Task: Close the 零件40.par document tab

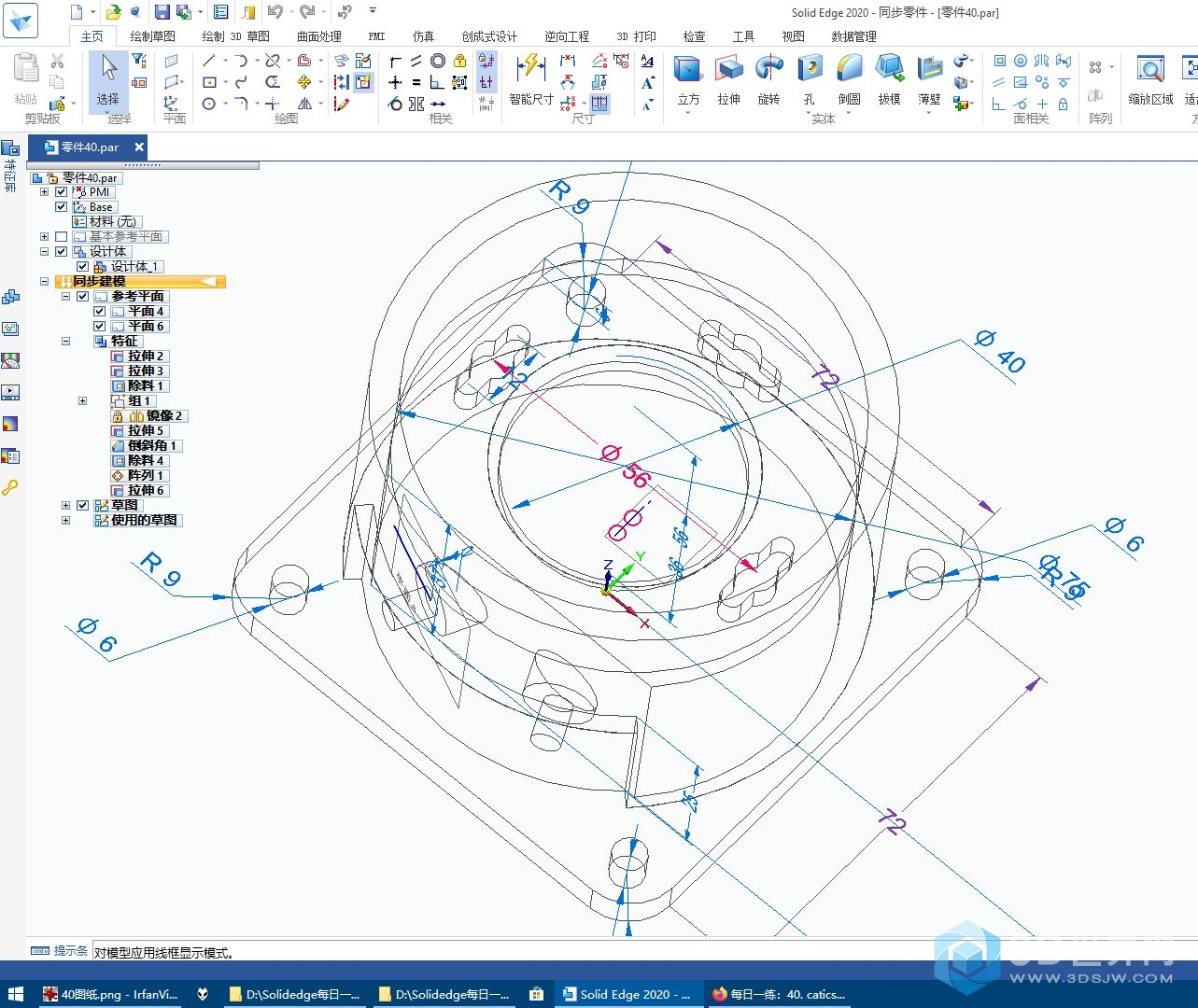Action: [x=139, y=147]
